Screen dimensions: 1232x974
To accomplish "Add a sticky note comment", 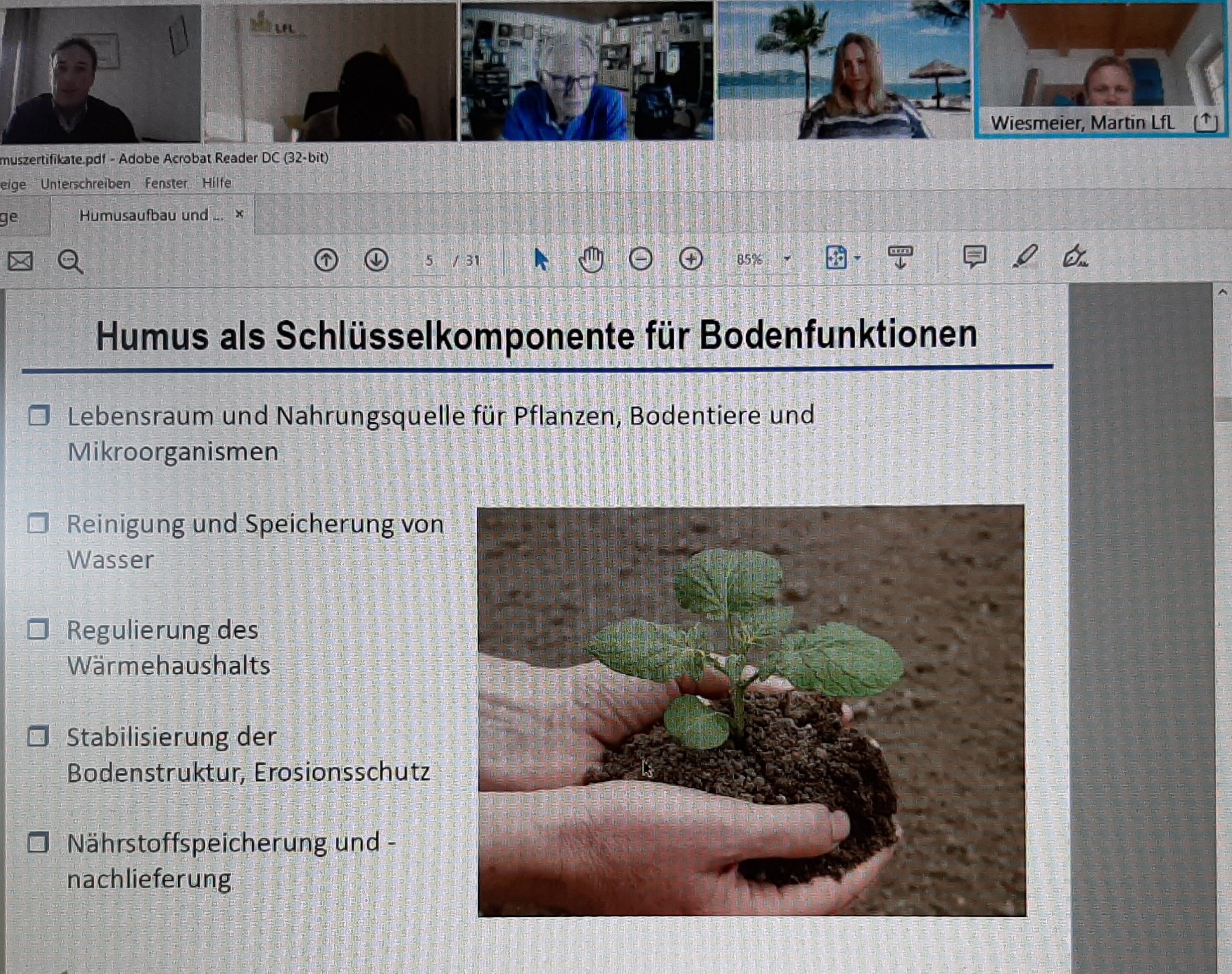I will (x=975, y=257).
